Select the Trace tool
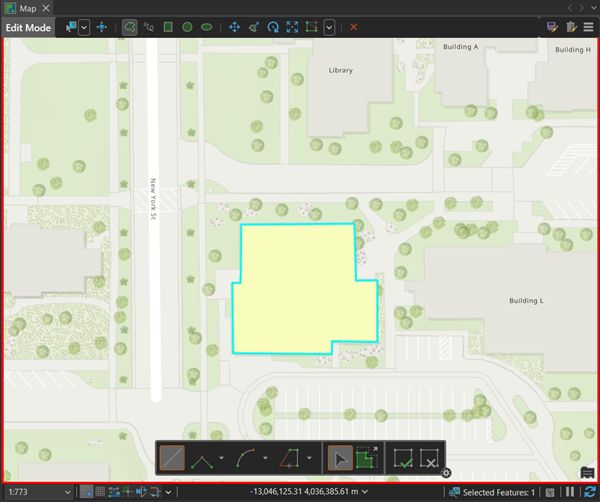600x502 pixels. point(290,458)
